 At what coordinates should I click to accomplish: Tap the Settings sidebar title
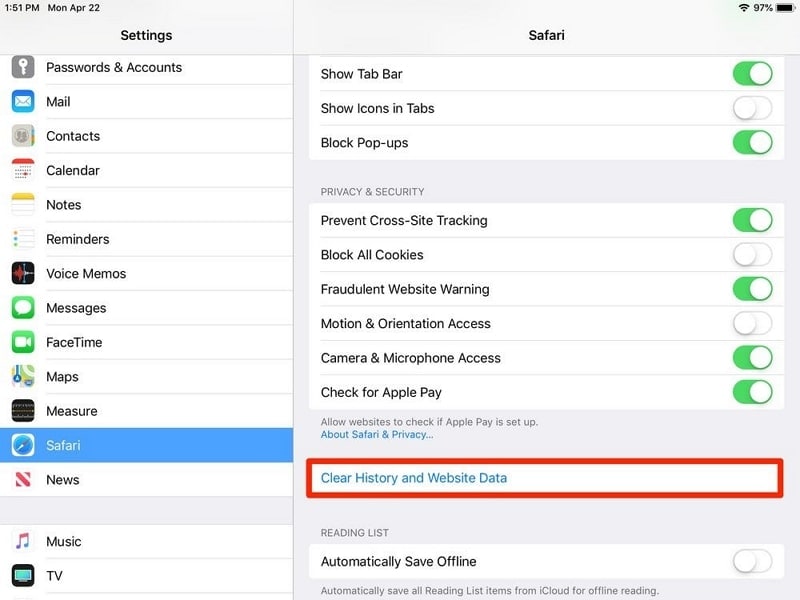(146, 35)
